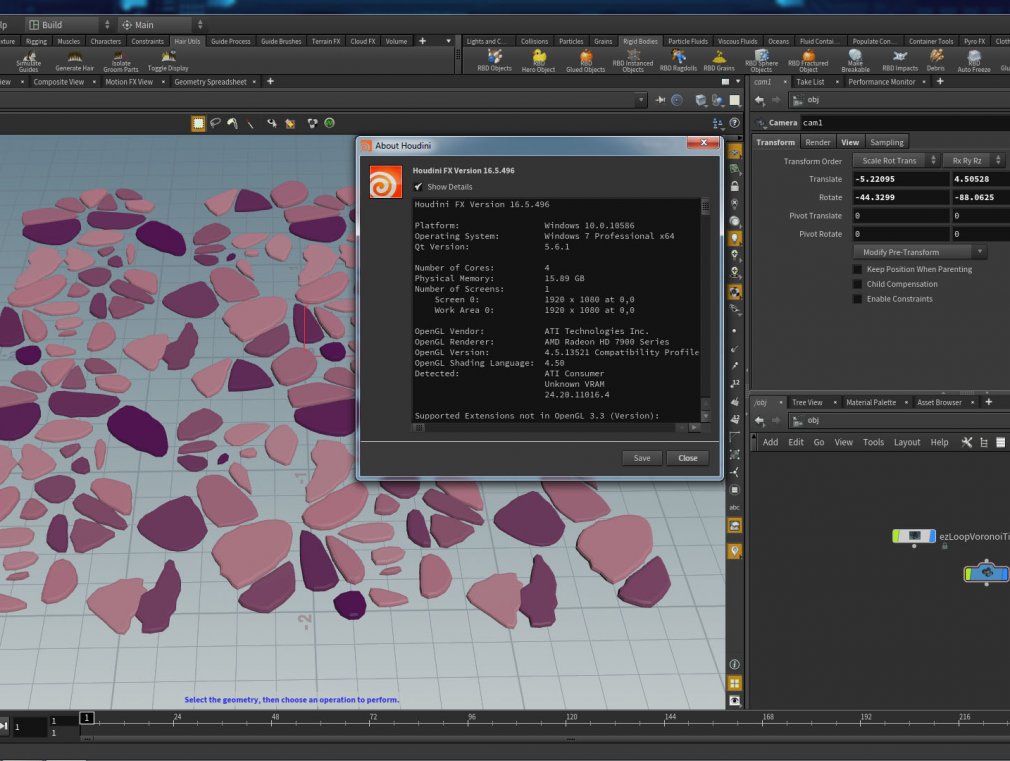This screenshot has height=761, width=1010.
Task: Select the RBD Hero Object shelf tool
Action: coord(538,61)
